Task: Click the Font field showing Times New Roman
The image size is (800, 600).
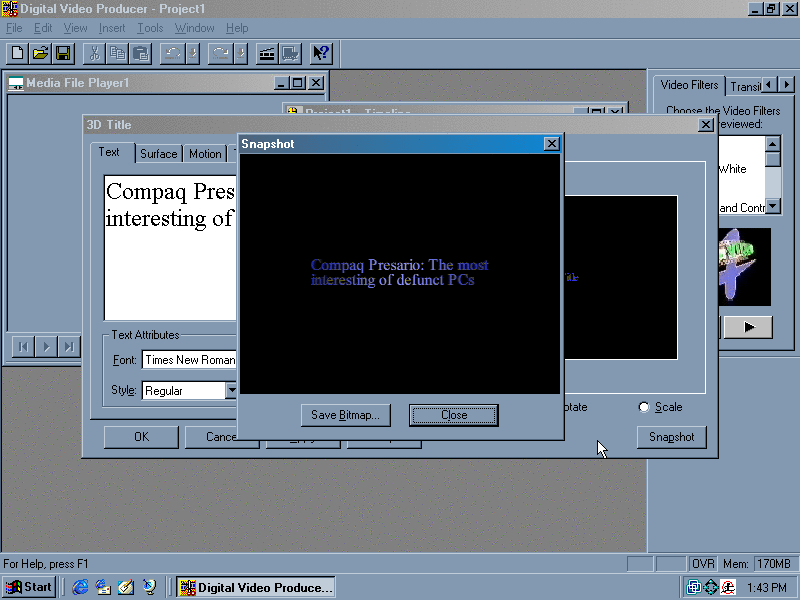Action: (189, 360)
